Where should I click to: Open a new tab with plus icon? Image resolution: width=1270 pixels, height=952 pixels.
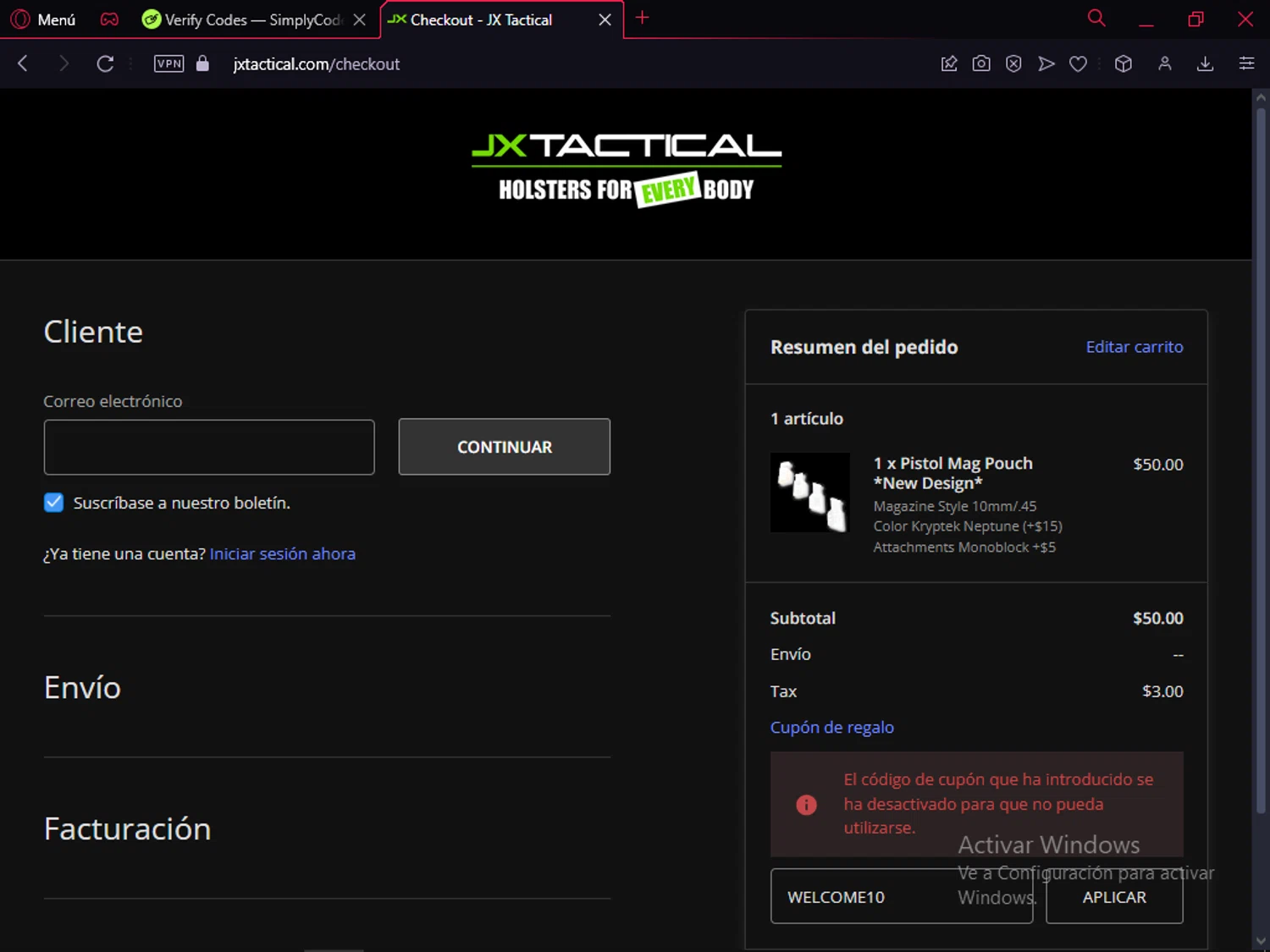(642, 18)
